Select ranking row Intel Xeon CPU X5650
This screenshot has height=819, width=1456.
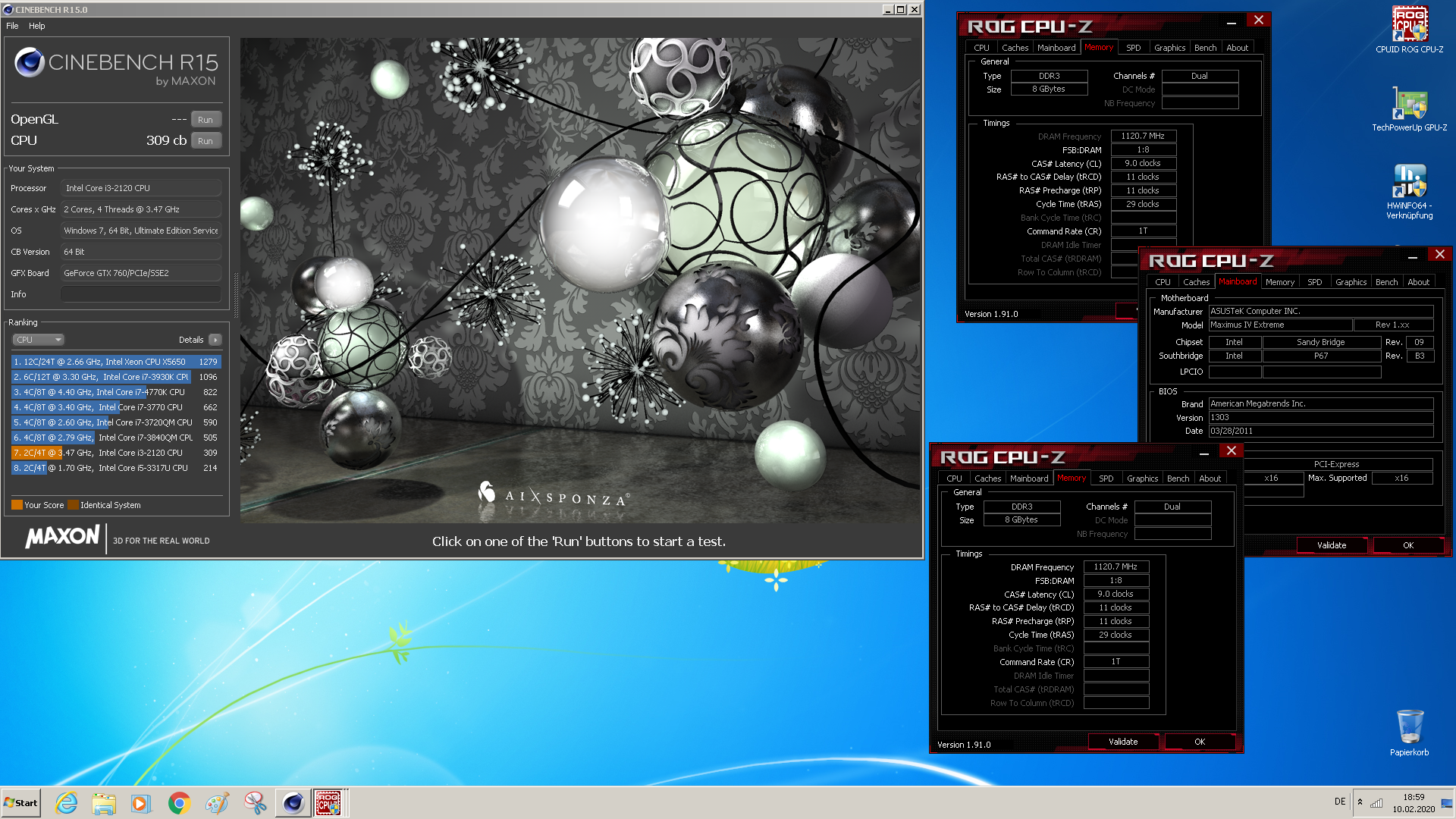116,362
